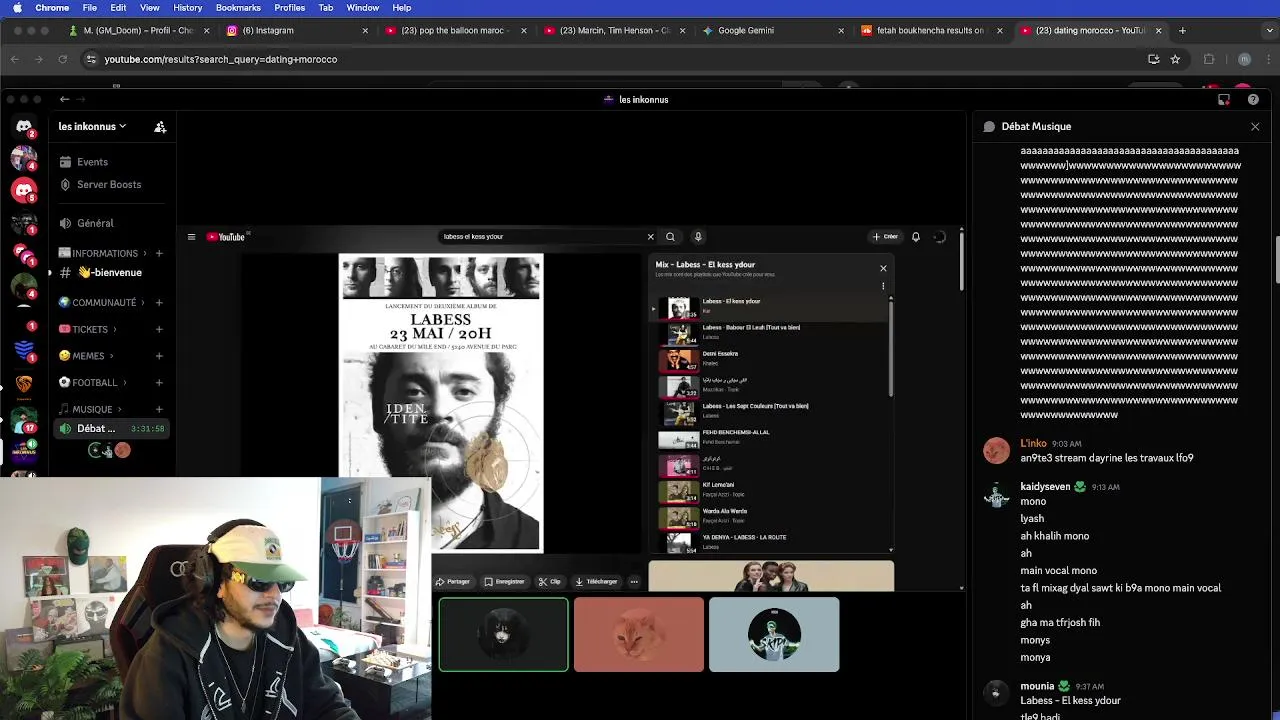Click the YouTube search magnifier button

click(x=670, y=237)
